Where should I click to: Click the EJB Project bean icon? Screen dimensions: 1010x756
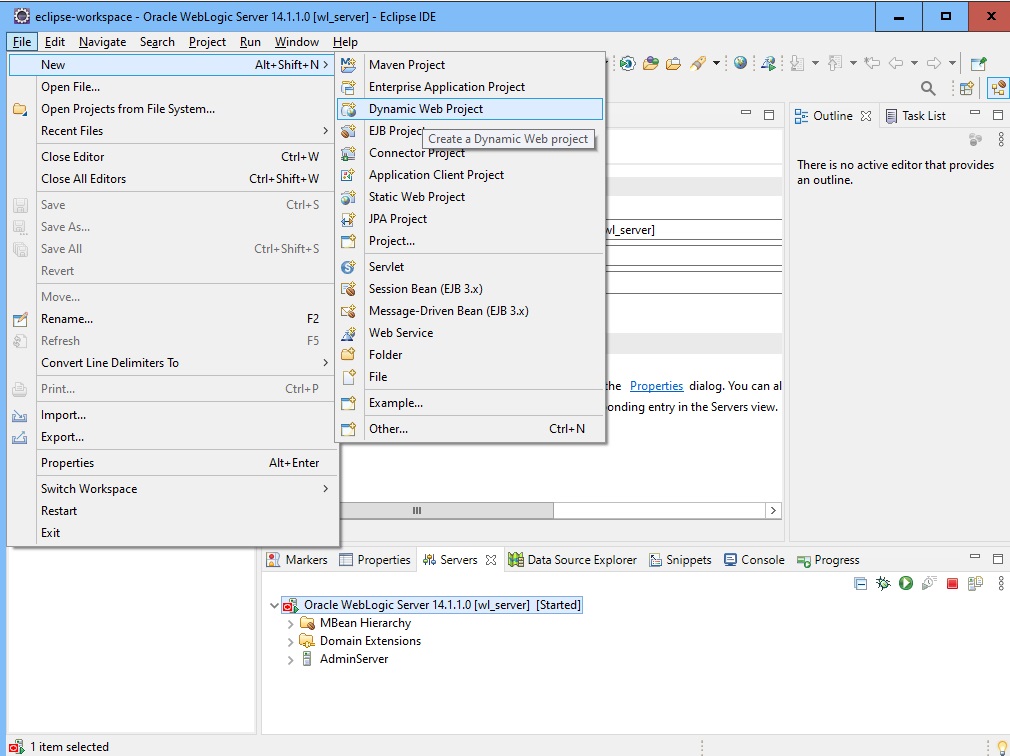point(348,131)
